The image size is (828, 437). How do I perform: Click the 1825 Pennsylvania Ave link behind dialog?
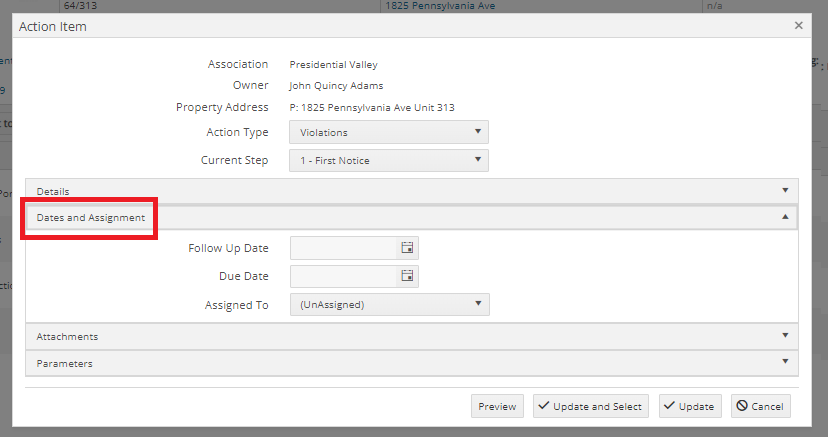point(440,6)
